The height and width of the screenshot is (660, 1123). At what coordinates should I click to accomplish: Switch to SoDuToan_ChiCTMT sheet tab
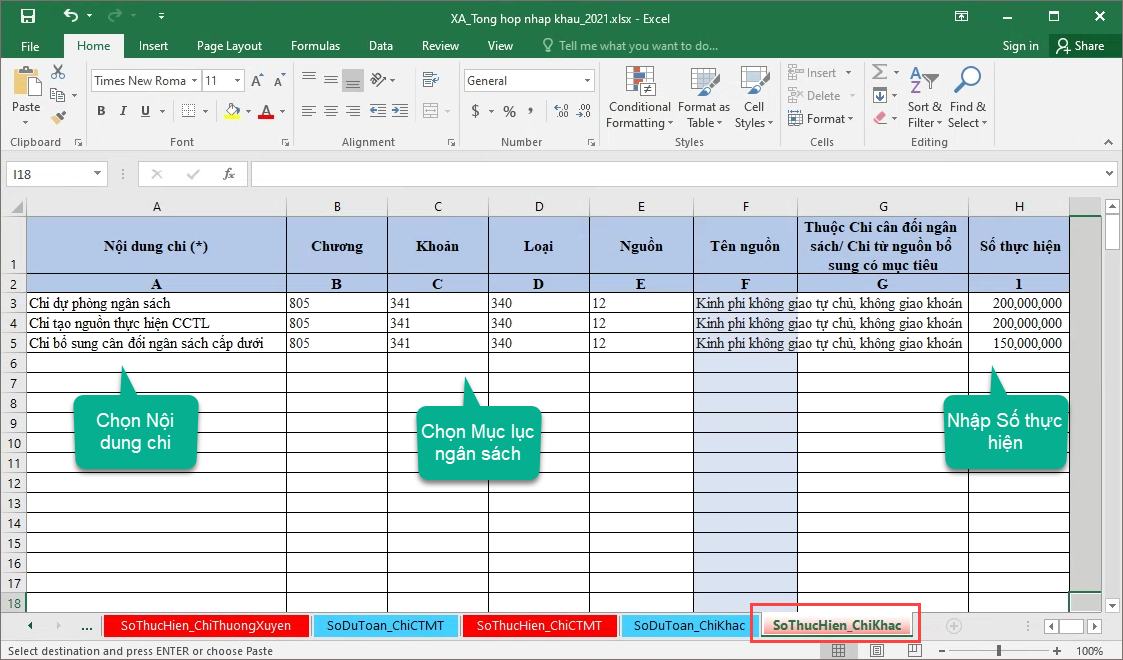[x=384, y=626]
